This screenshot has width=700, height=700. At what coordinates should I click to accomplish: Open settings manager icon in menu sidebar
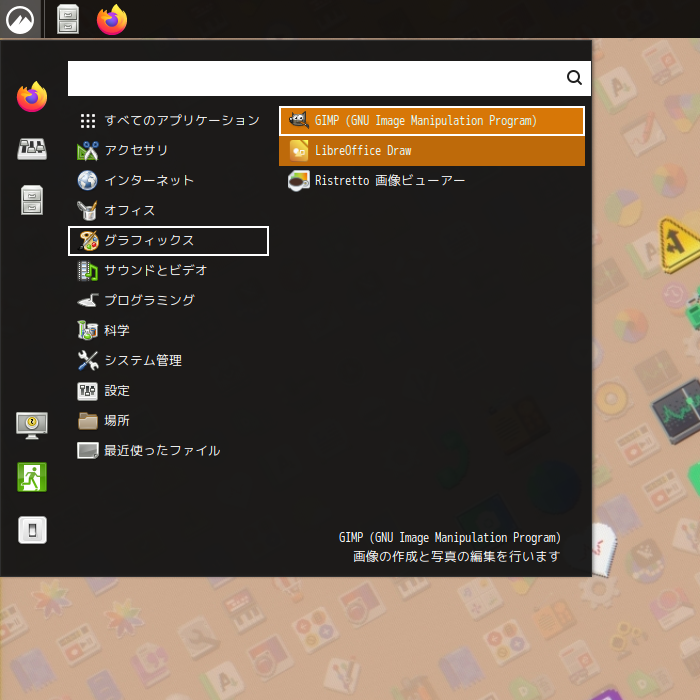[32, 149]
